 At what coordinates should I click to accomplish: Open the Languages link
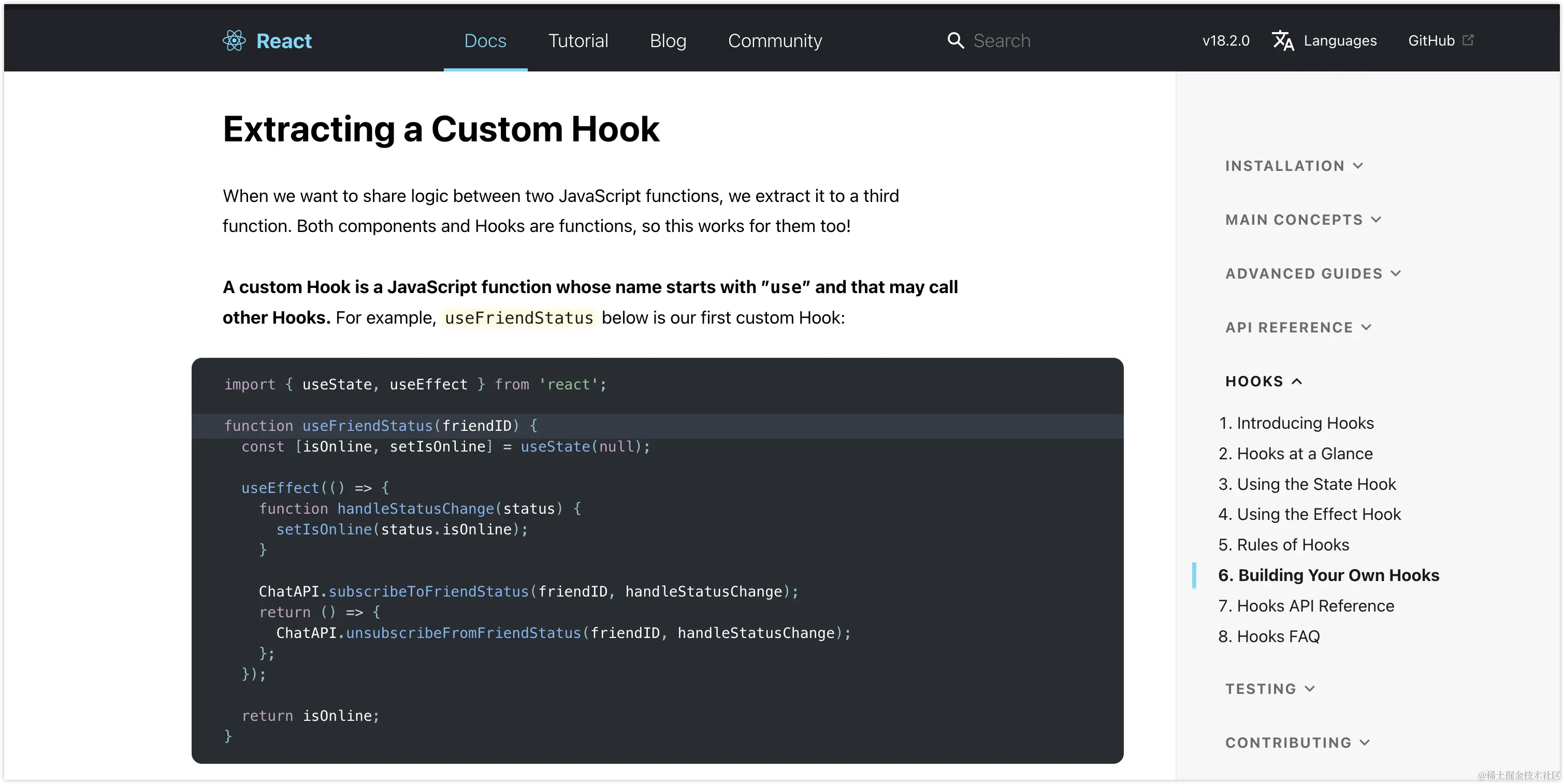click(x=1340, y=41)
